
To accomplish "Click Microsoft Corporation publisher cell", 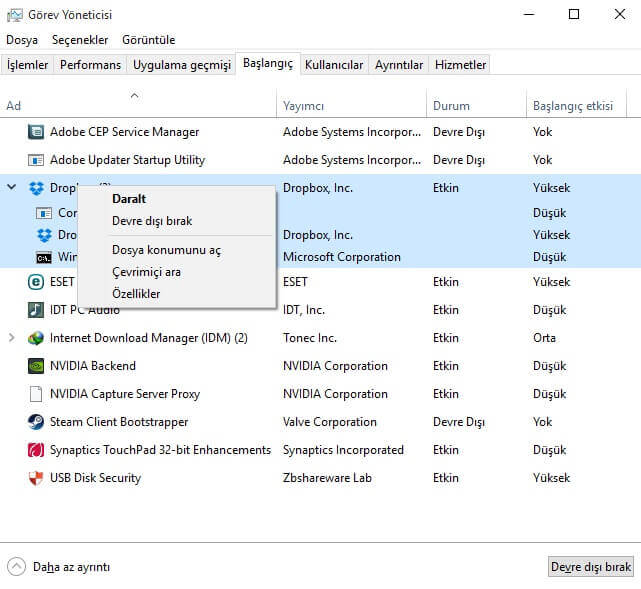I will [x=342, y=257].
